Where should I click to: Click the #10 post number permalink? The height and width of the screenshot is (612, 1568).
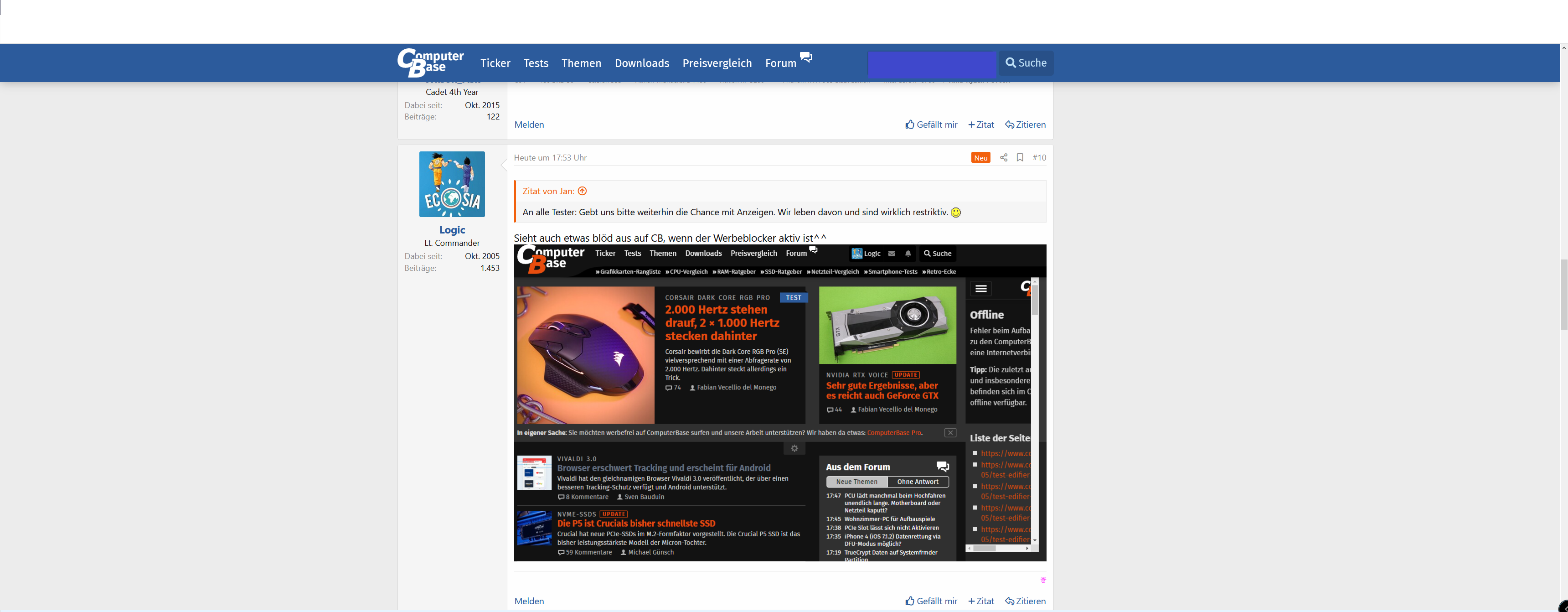(1039, 157)
